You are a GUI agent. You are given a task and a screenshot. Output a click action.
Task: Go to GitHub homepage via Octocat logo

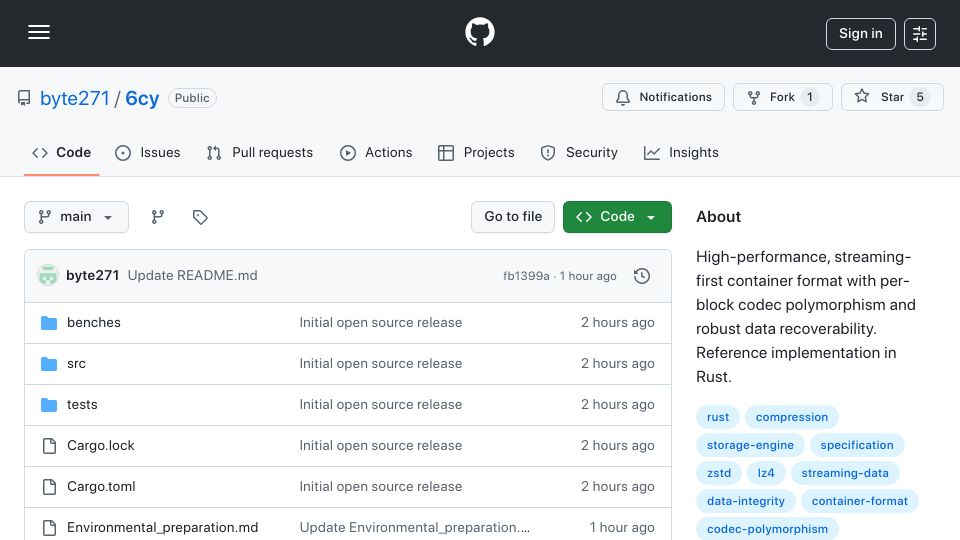tap(479, 32)
